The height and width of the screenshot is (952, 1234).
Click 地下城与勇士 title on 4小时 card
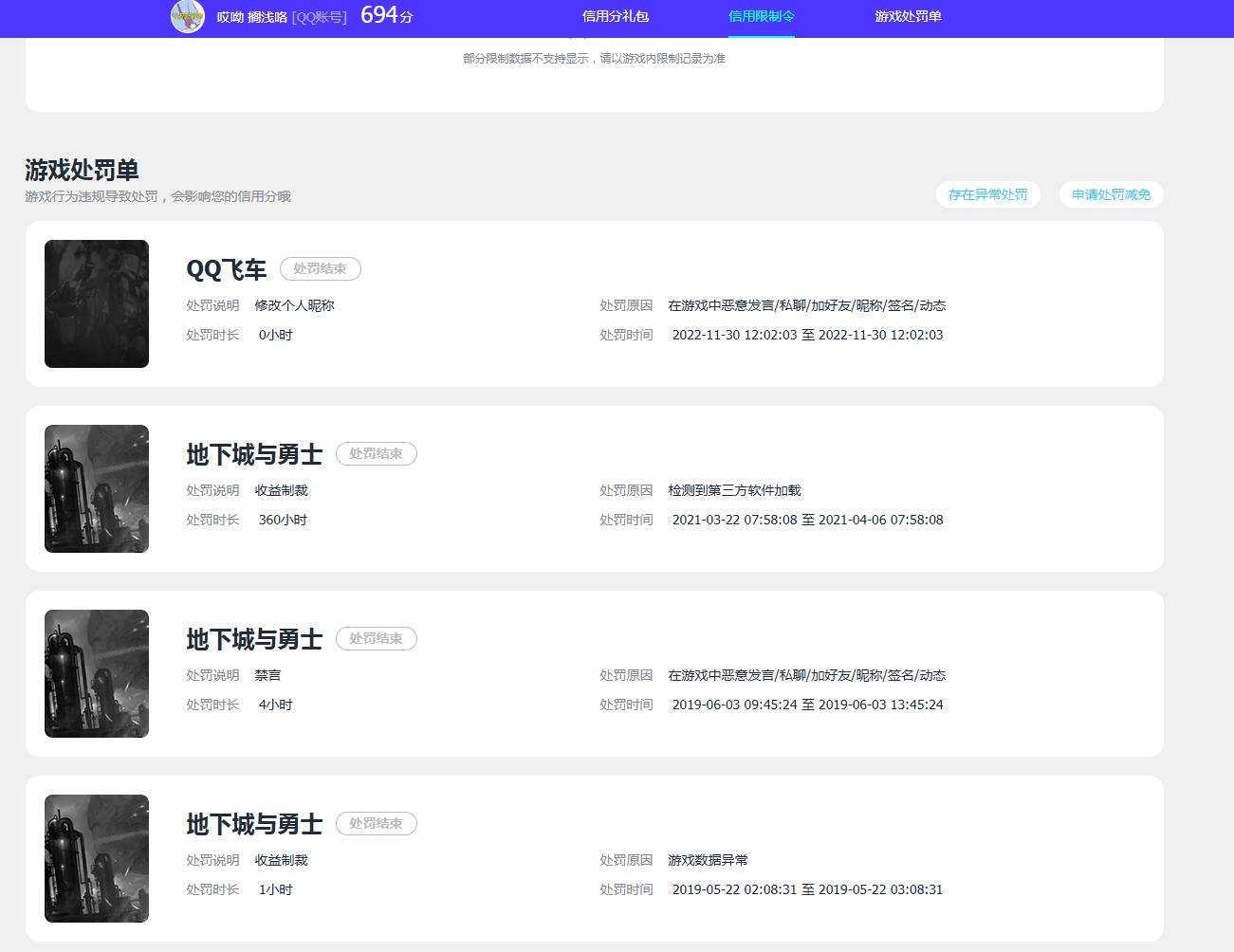tap(254, 639)
